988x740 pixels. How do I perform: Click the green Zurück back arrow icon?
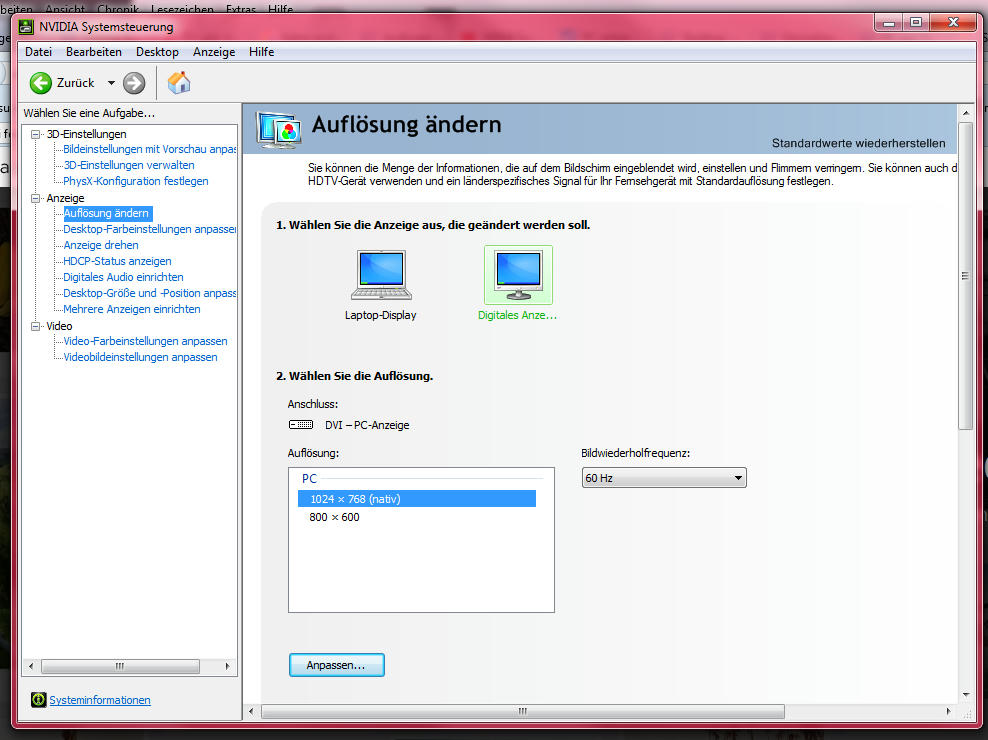[x=41, y=83]
